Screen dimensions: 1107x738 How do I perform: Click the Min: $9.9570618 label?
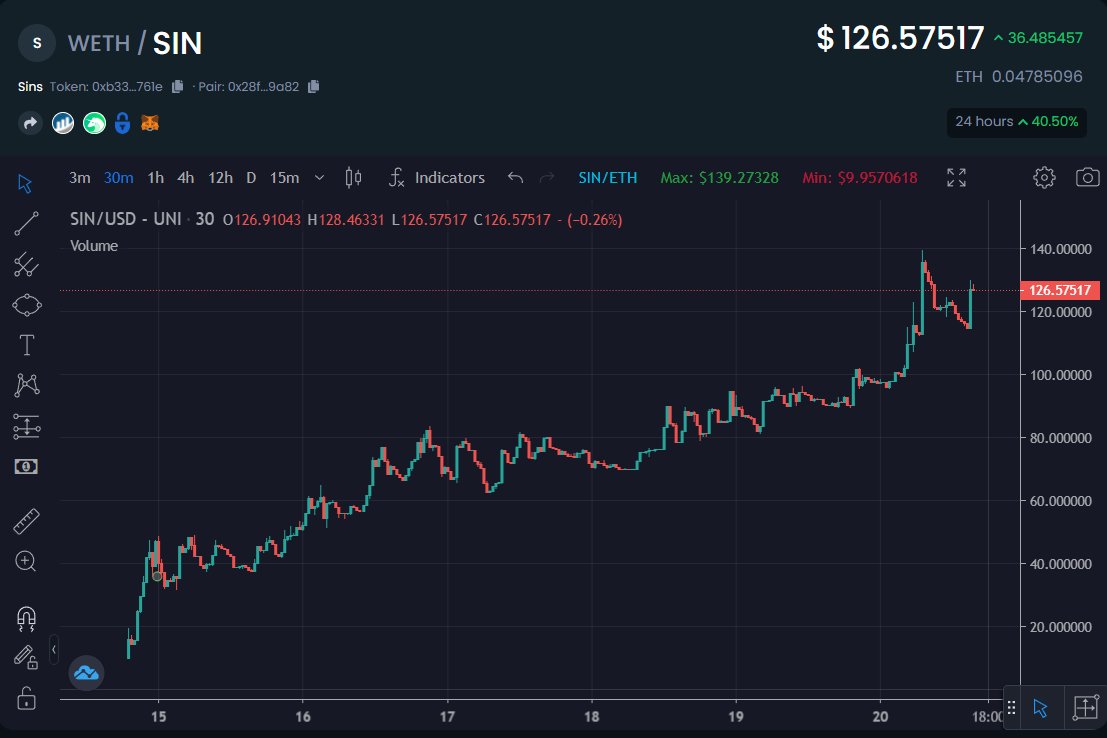[860, 178]
